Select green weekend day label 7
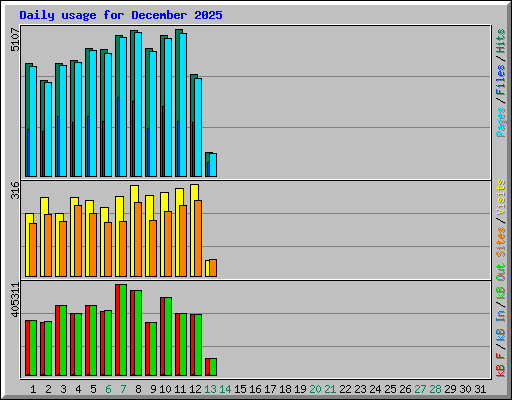Screen dimensions: 512x400 tap(123, 389)
